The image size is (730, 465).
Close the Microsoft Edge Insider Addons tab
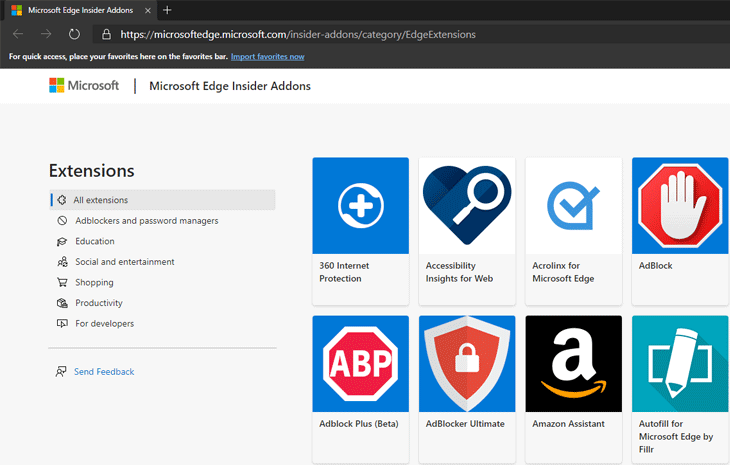pos(148,10)
